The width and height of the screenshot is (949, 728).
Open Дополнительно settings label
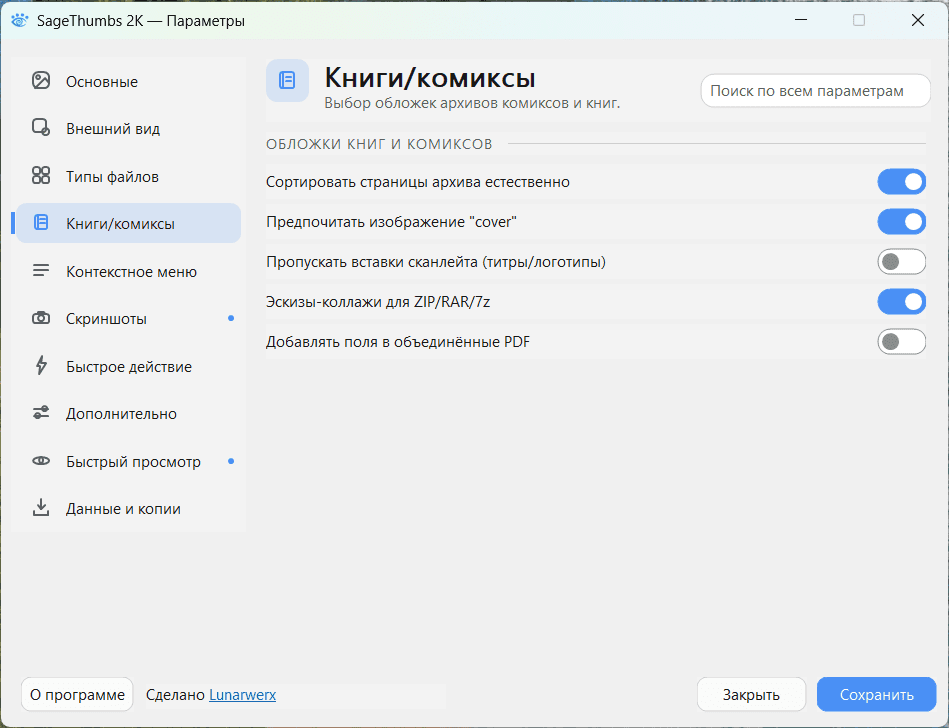pos(121,413)
